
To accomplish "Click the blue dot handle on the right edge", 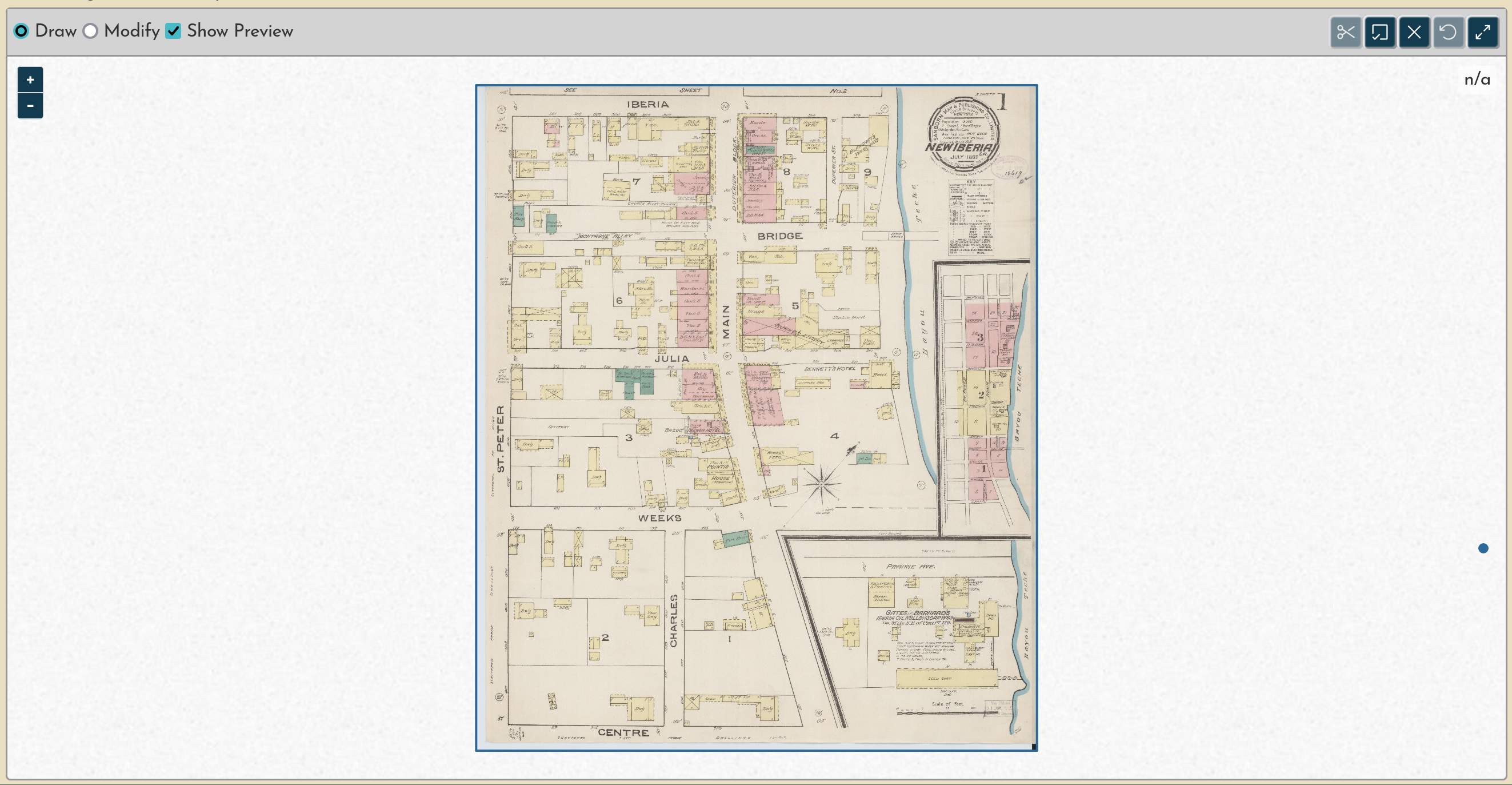I will click(1484, 549).
